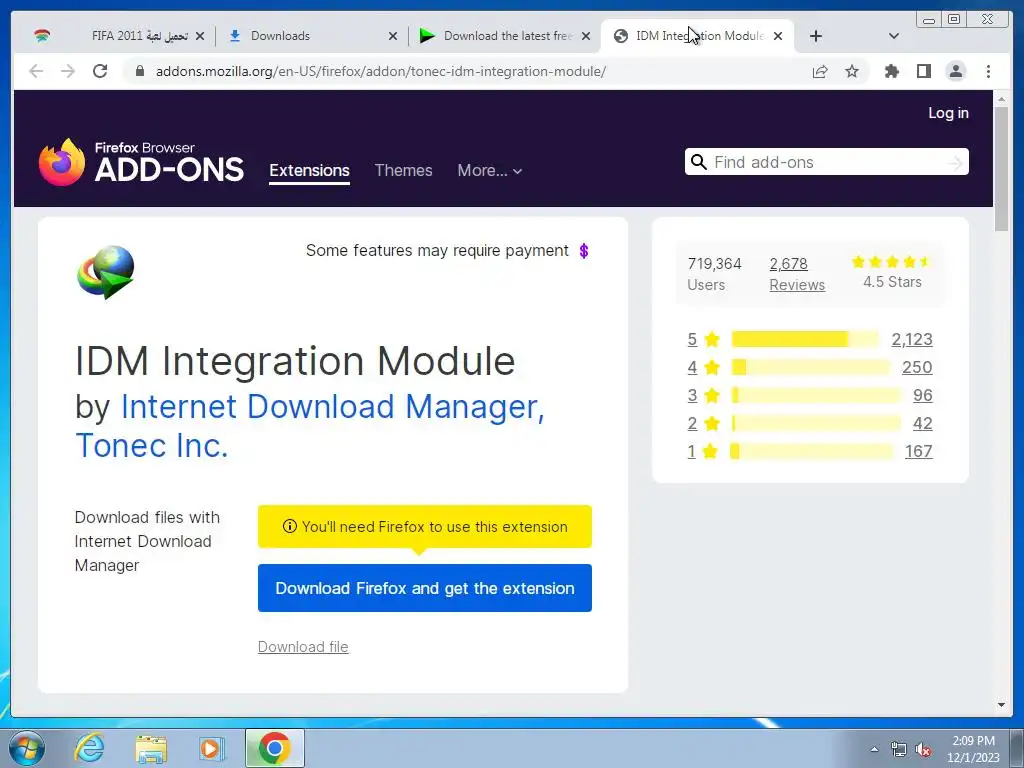
Task: Click the page vertical scrollbar thumb
Action: [x=1001, y=168]
